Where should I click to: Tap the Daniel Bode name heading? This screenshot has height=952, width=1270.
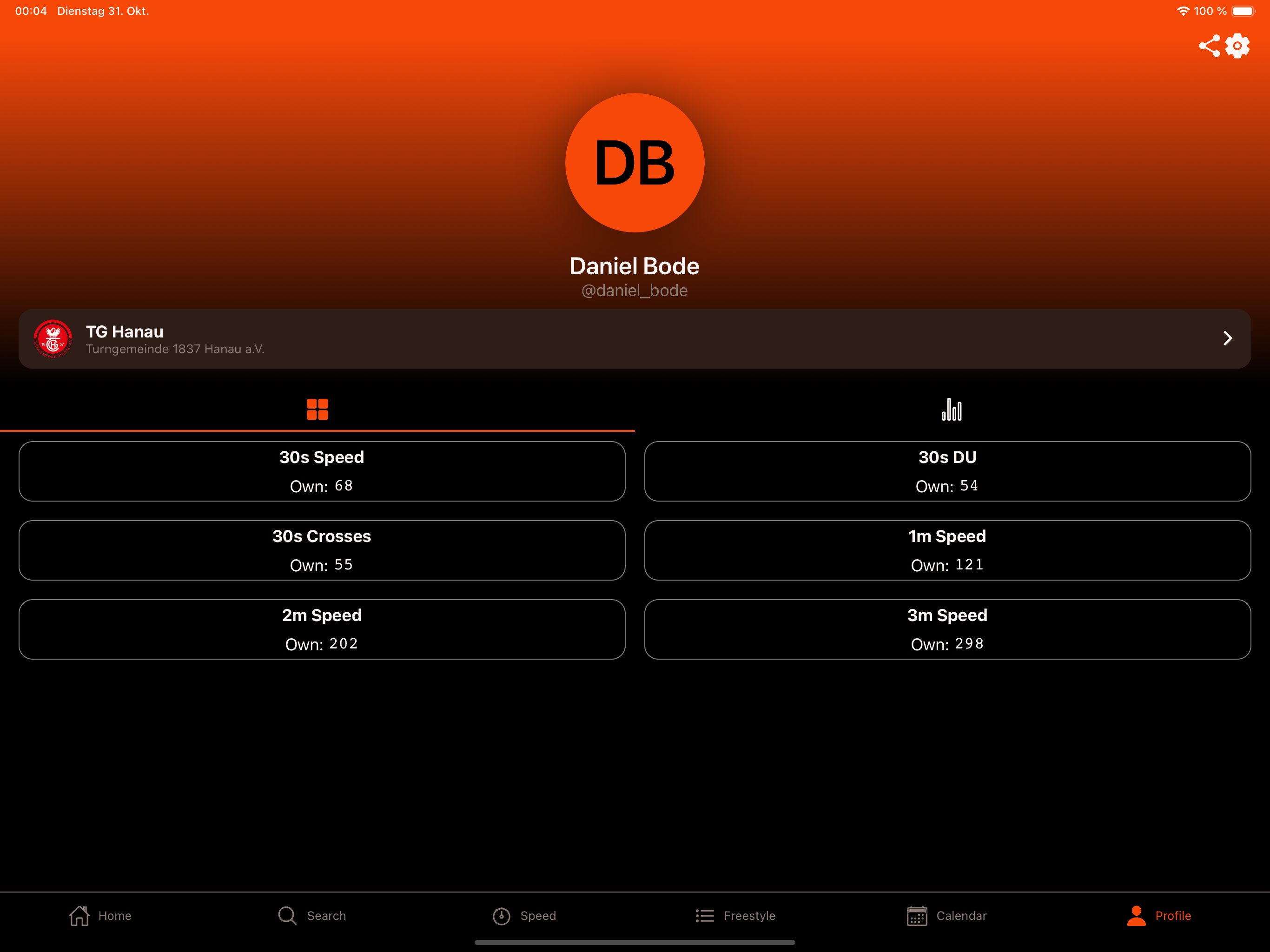click(x=635, y=266)
